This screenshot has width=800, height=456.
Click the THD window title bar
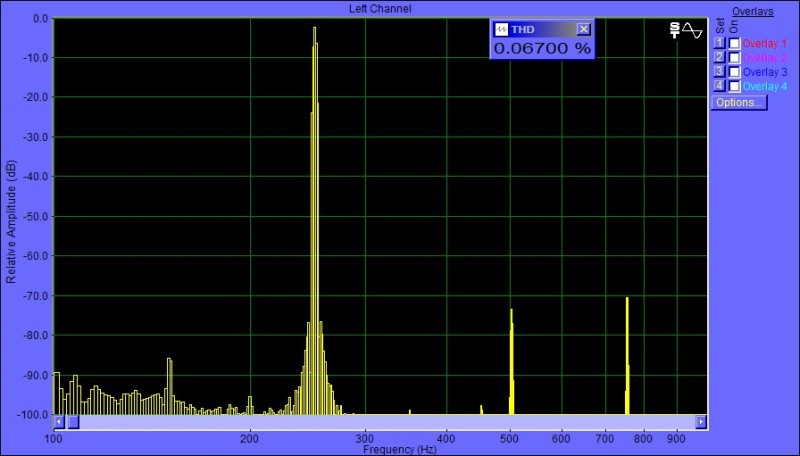coord(542,29)
